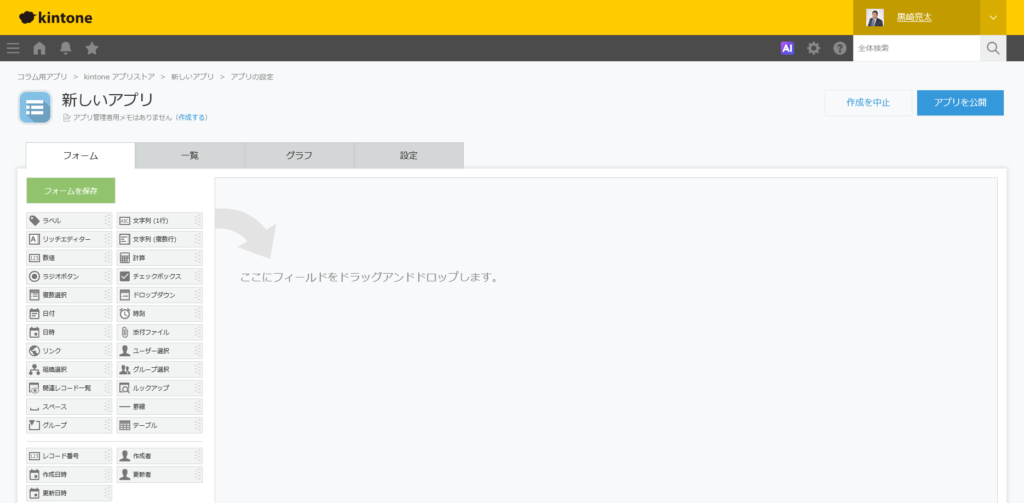Choose the ユーザー選択 field tile
This screenshot has width=1024, height=503.
[x=159, y=351]
